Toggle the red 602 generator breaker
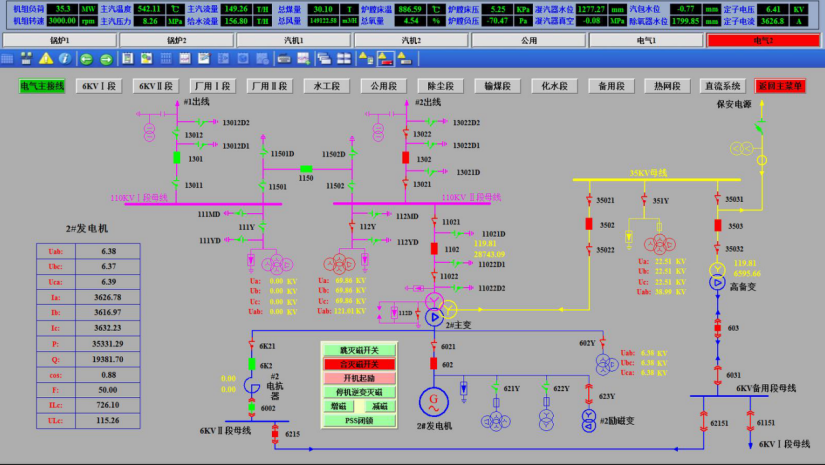 pyautogui.click(x=433, y=365)
